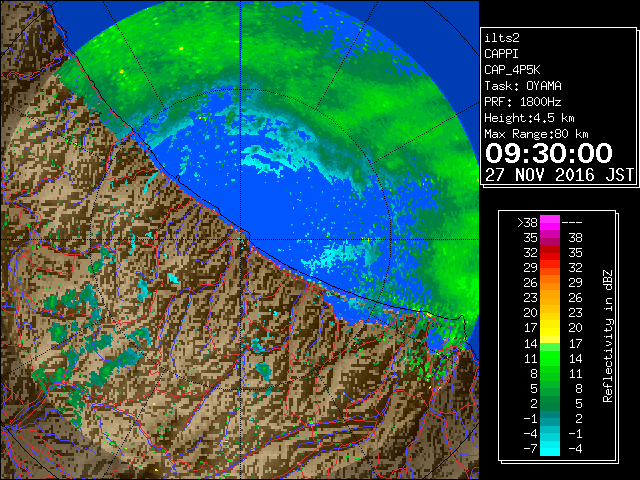This screenshot has height=480, width=640.
Task: Click the 'CAPPI' product text
Action: coord(501,54)
